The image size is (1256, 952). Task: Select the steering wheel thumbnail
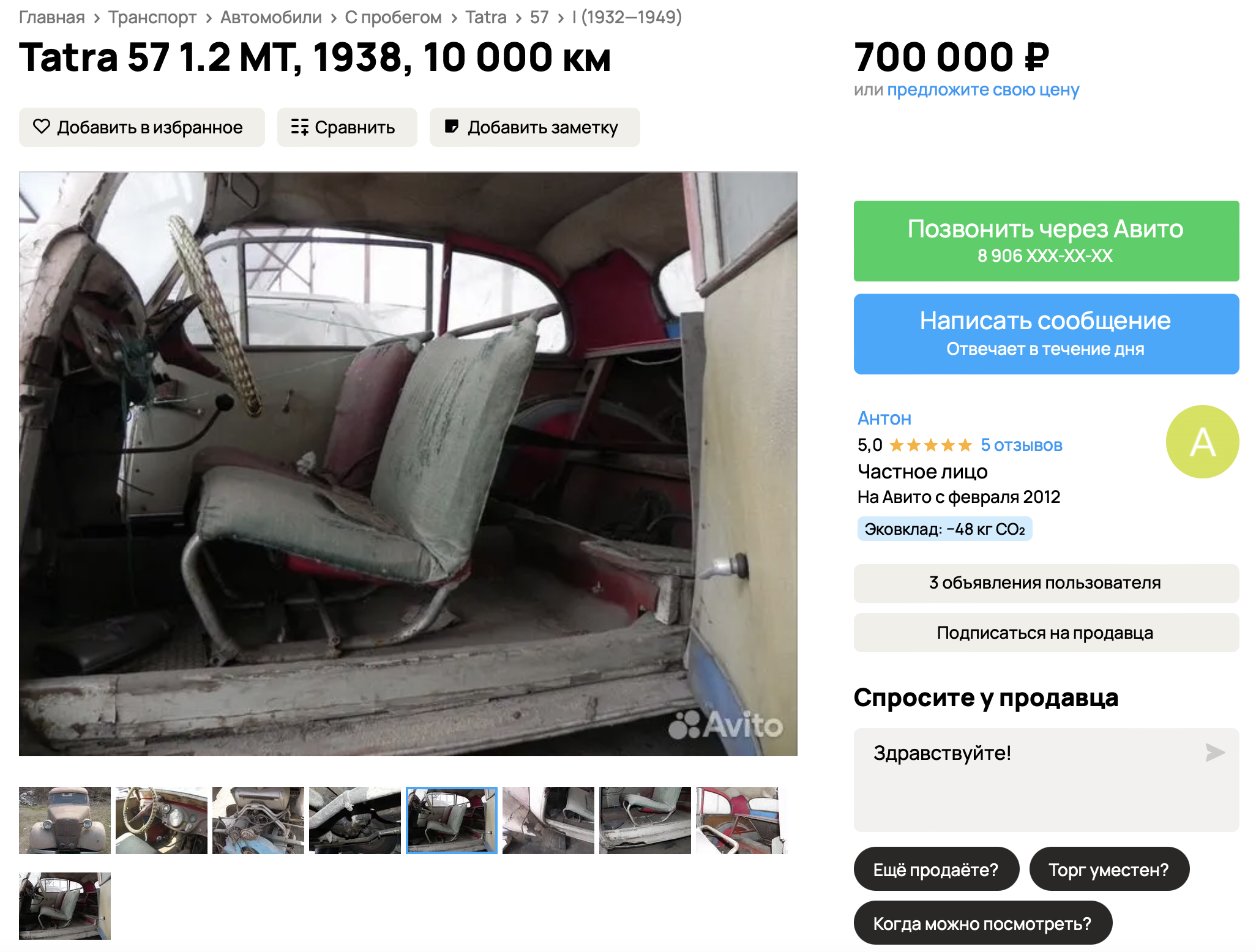coord(162,820)
